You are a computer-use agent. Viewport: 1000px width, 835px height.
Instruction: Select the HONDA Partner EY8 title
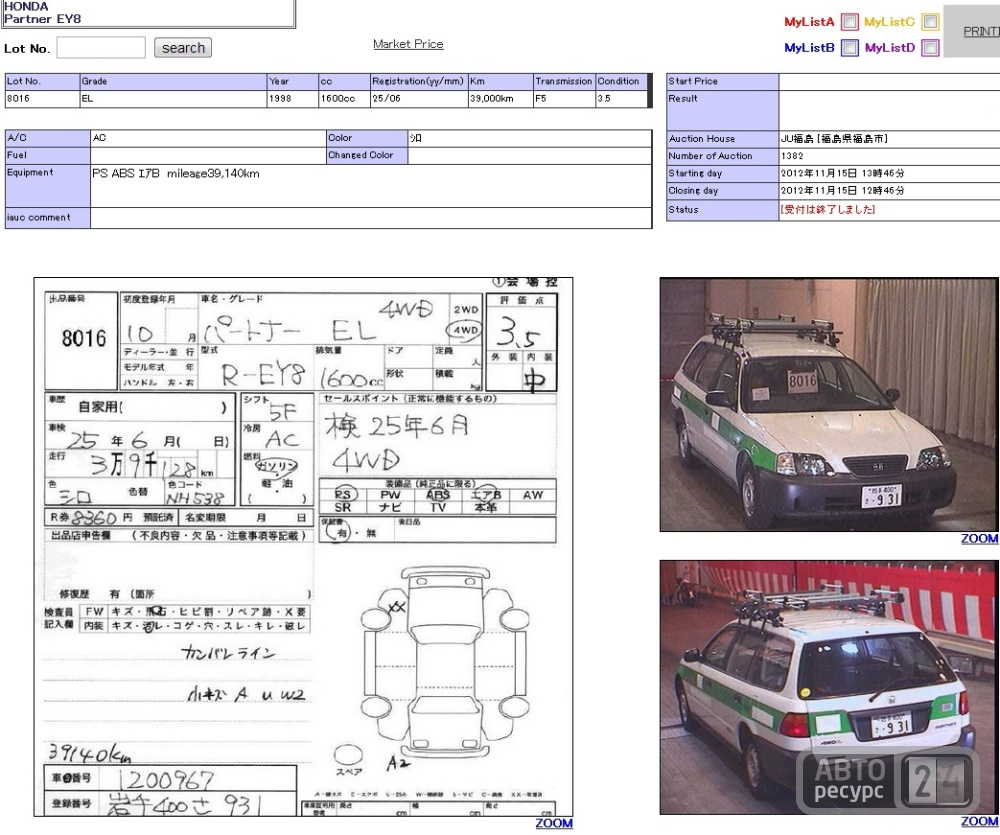43,13
